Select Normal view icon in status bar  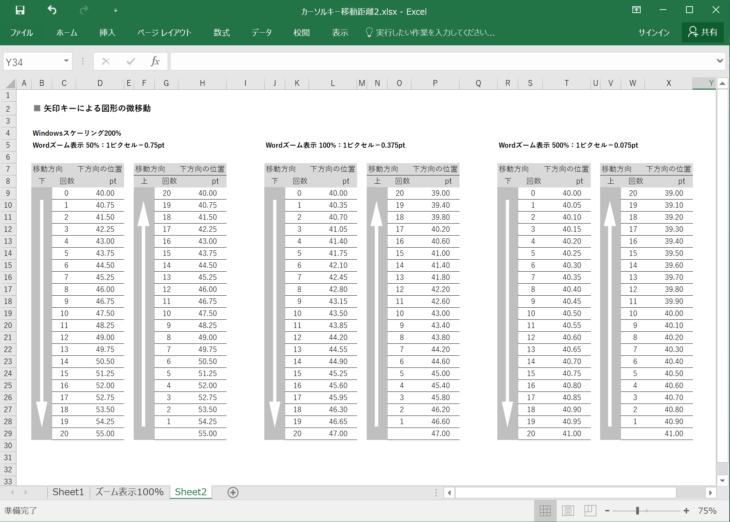coord(546,510)
